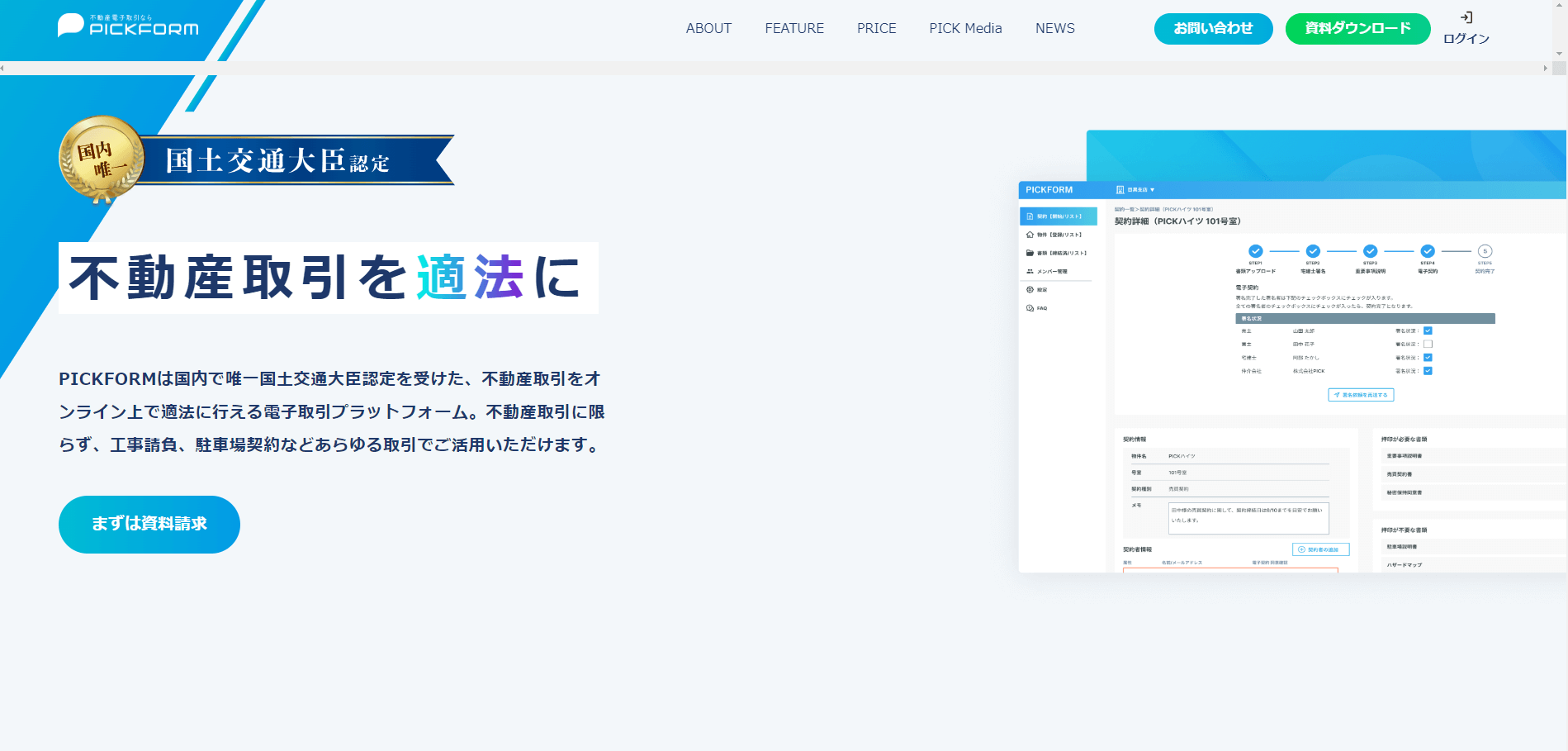
Task: Click the 売買契約書 document row
Action: pos(1474,474)
